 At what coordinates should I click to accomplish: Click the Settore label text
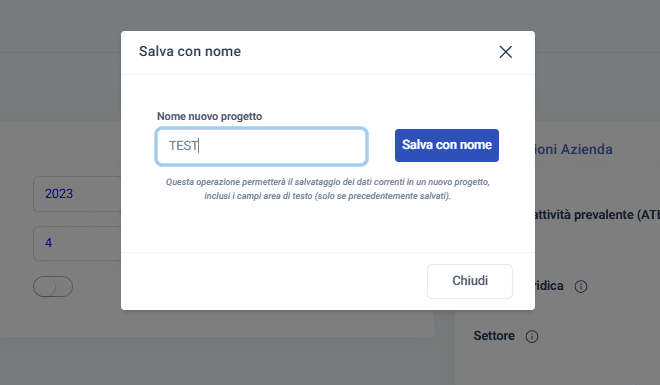(494, 336)
